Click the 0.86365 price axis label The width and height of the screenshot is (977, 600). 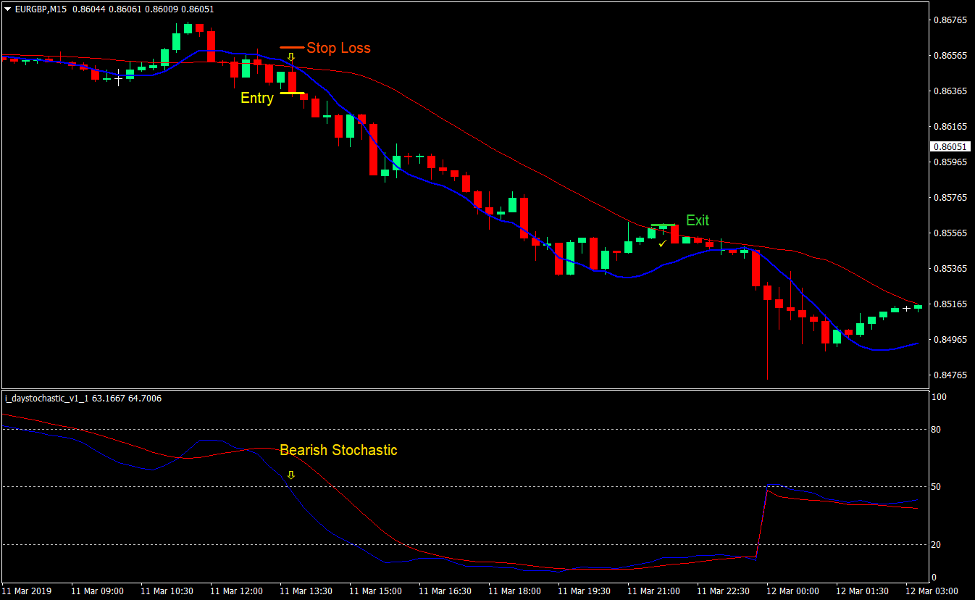(x=950, y=91)
